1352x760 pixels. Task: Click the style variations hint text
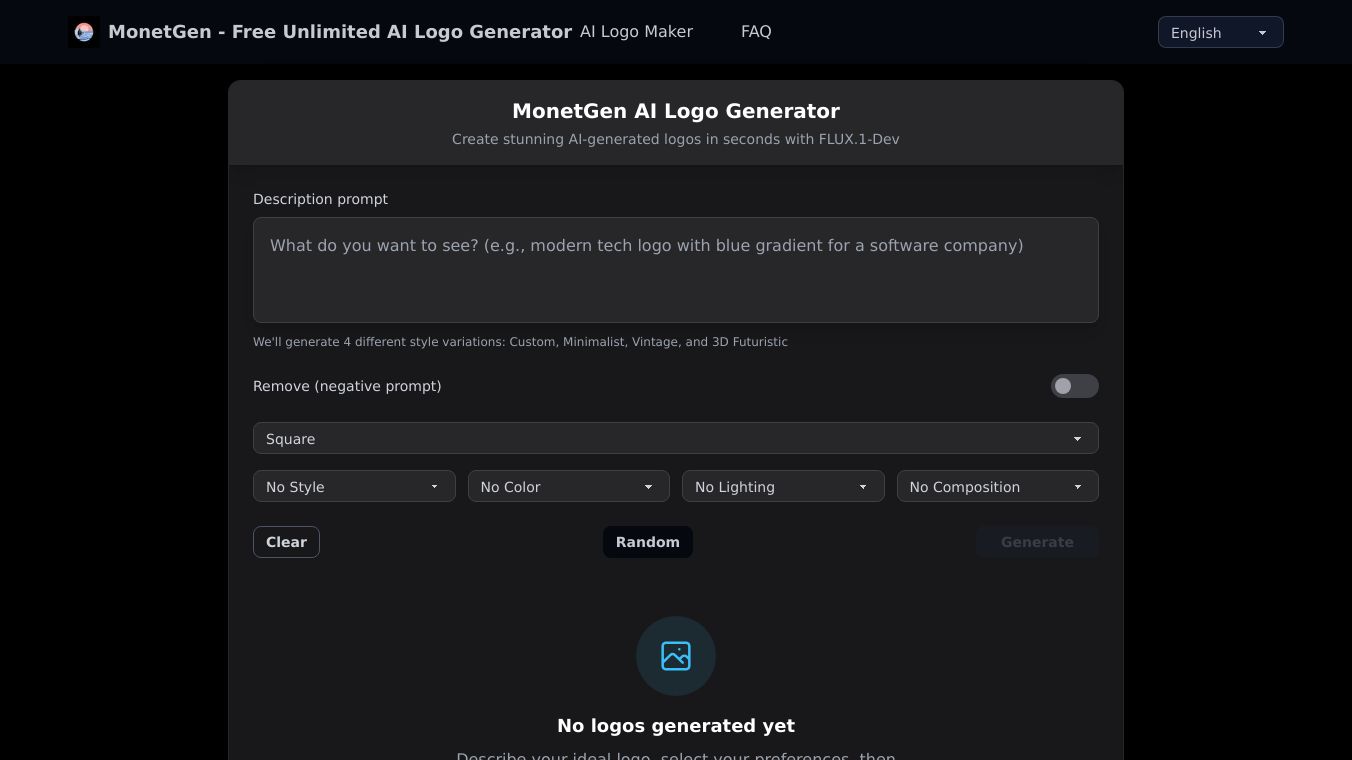520,342
